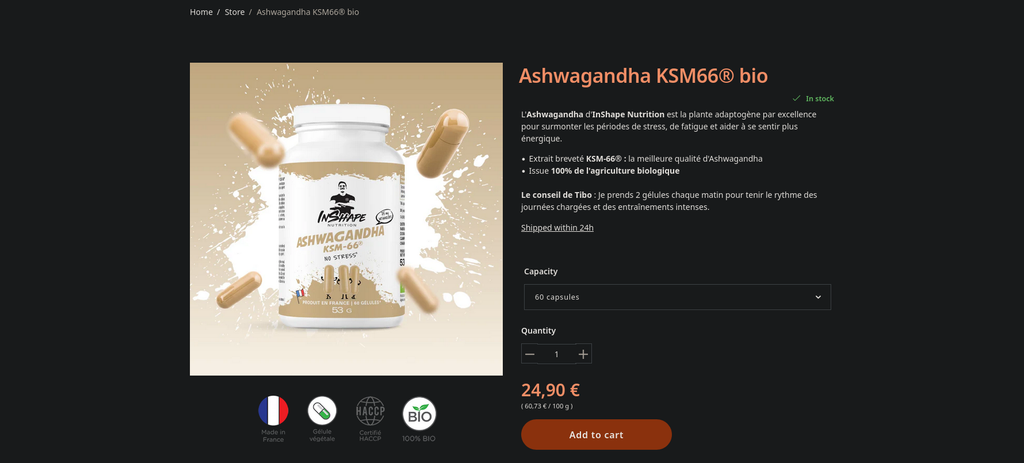Viewport: 1024px width, 463px height.
Task: Decrease quantity with the minus icon
Action: 530,354
